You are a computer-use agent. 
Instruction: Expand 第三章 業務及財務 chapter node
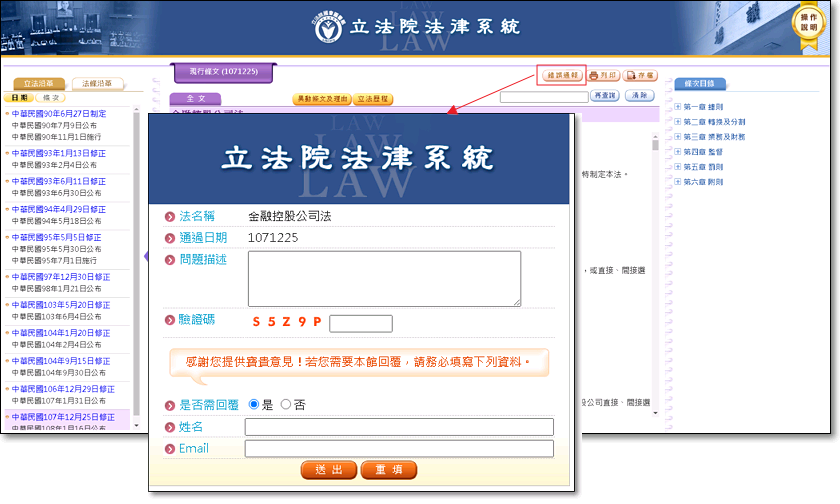678,137
